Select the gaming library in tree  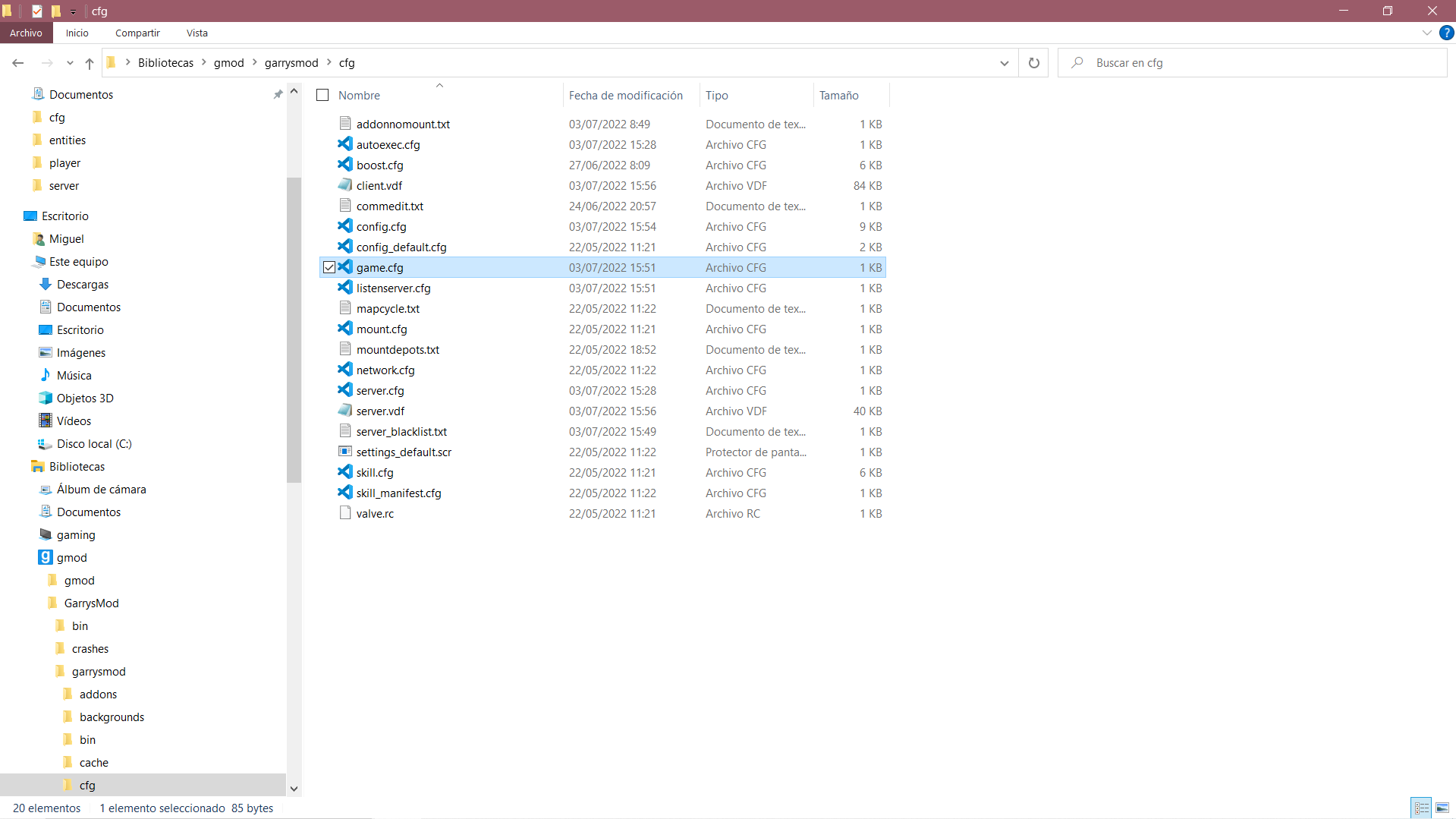(76, 534)
